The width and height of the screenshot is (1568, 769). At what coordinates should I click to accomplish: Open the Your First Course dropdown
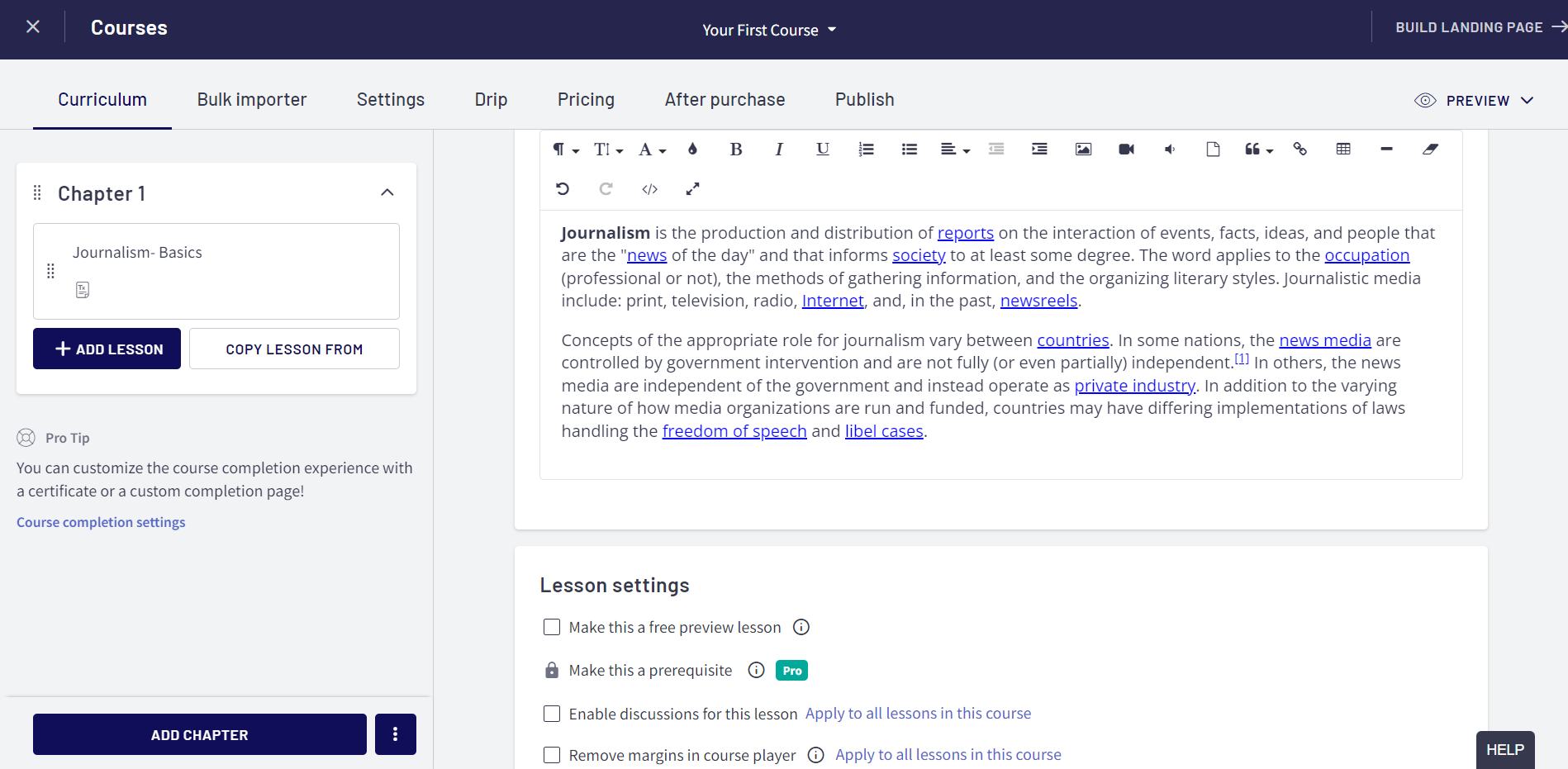[x=769, y=30]
